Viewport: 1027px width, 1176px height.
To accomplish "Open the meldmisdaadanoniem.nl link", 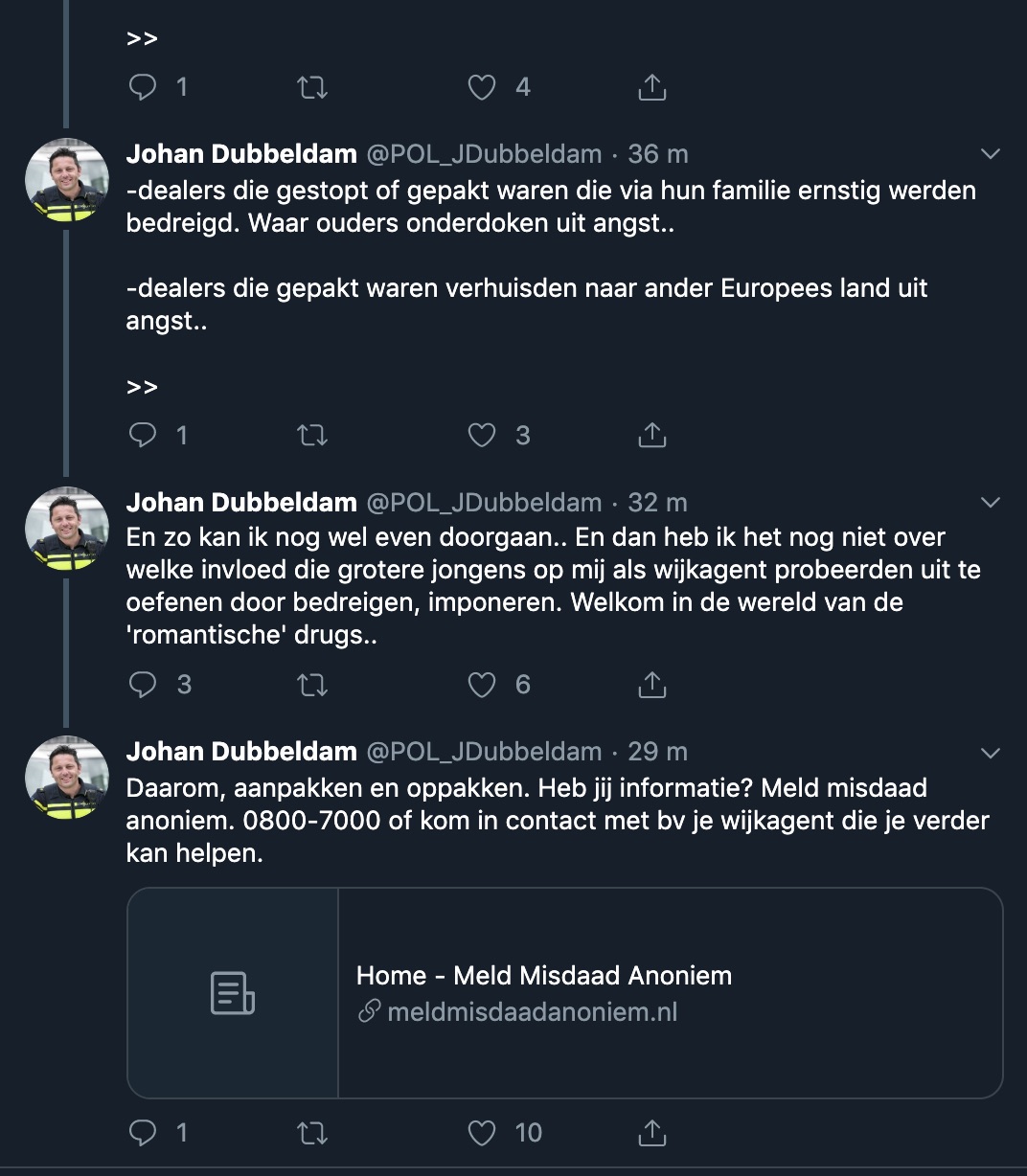I will (x=532, y=1011).
